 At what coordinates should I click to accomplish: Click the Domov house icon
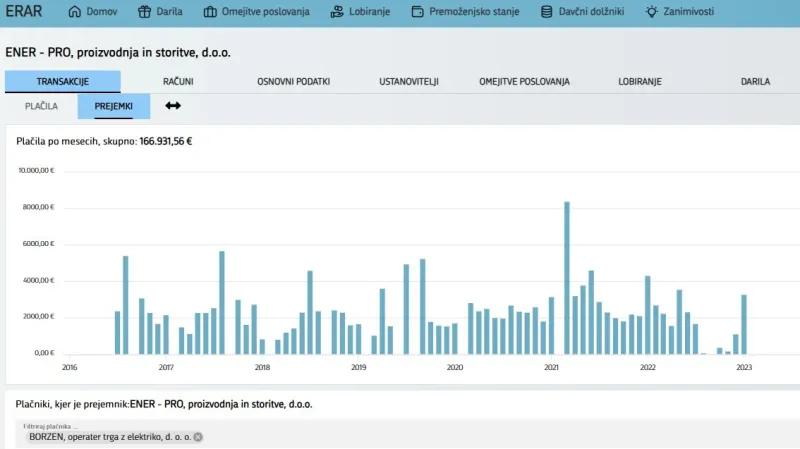coord(74,11)
